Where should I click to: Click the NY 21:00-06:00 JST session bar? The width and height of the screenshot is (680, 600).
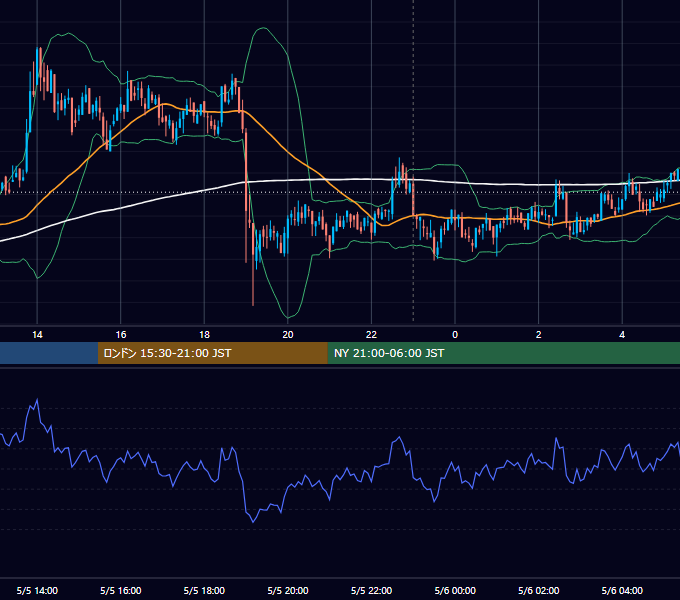503,353
